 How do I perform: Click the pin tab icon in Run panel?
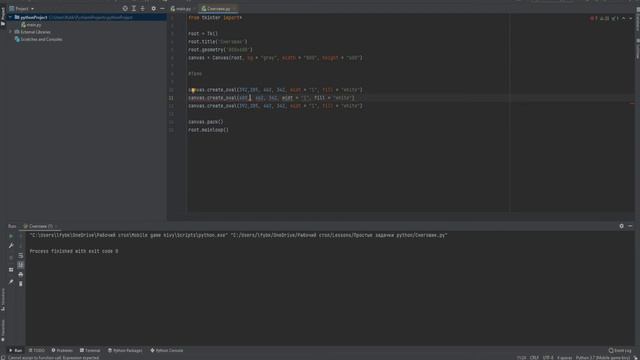[11, 282]
